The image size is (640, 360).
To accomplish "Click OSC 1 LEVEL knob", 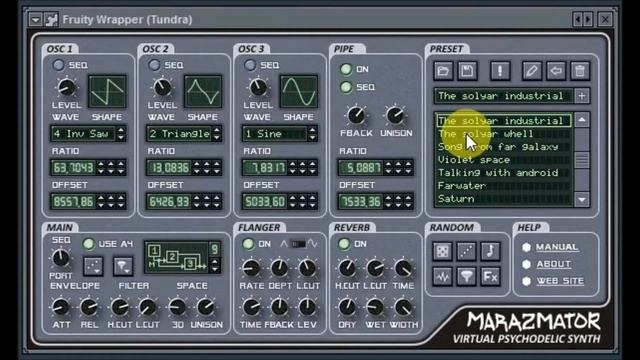I will (x=67, y=87).
